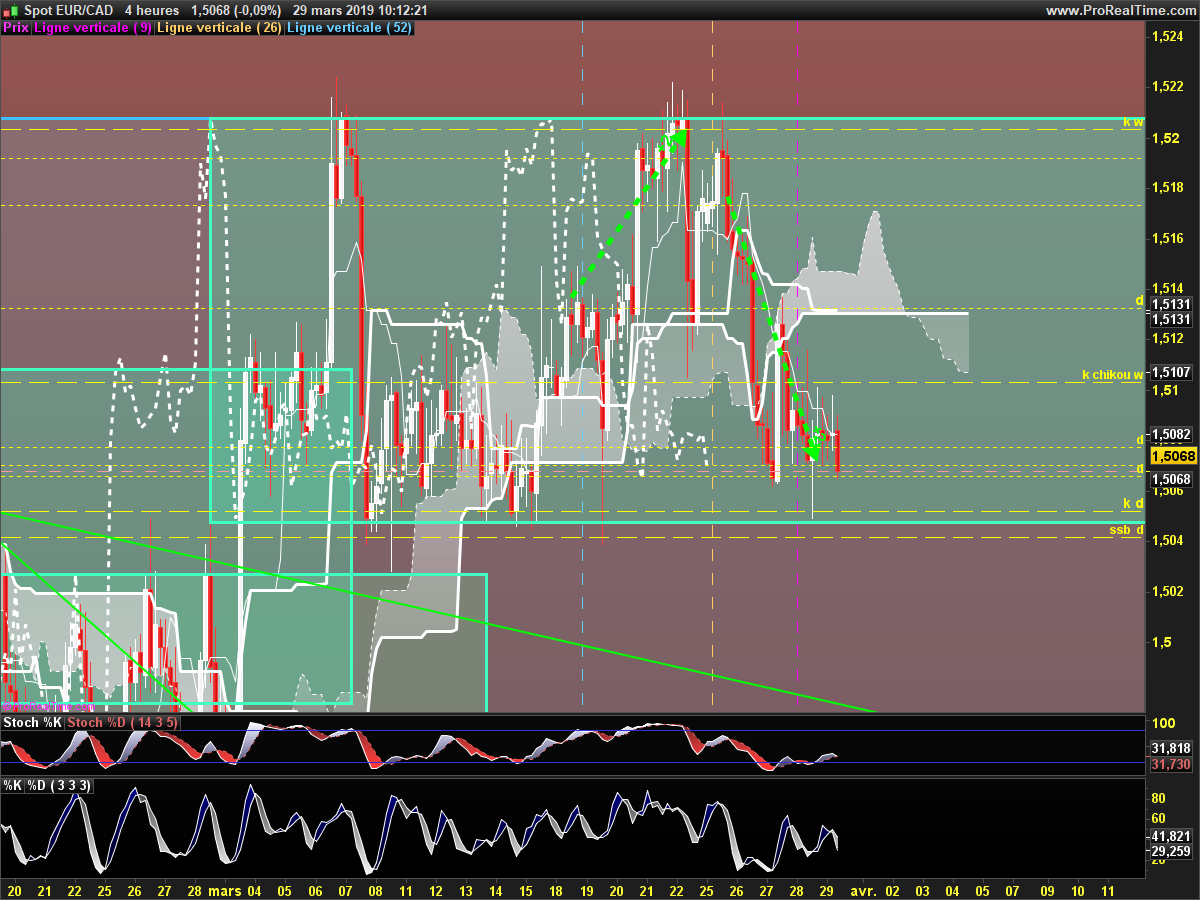Click the 100 level label in Stoch panel
The image size is (1200, 900).
[1163, 722]
